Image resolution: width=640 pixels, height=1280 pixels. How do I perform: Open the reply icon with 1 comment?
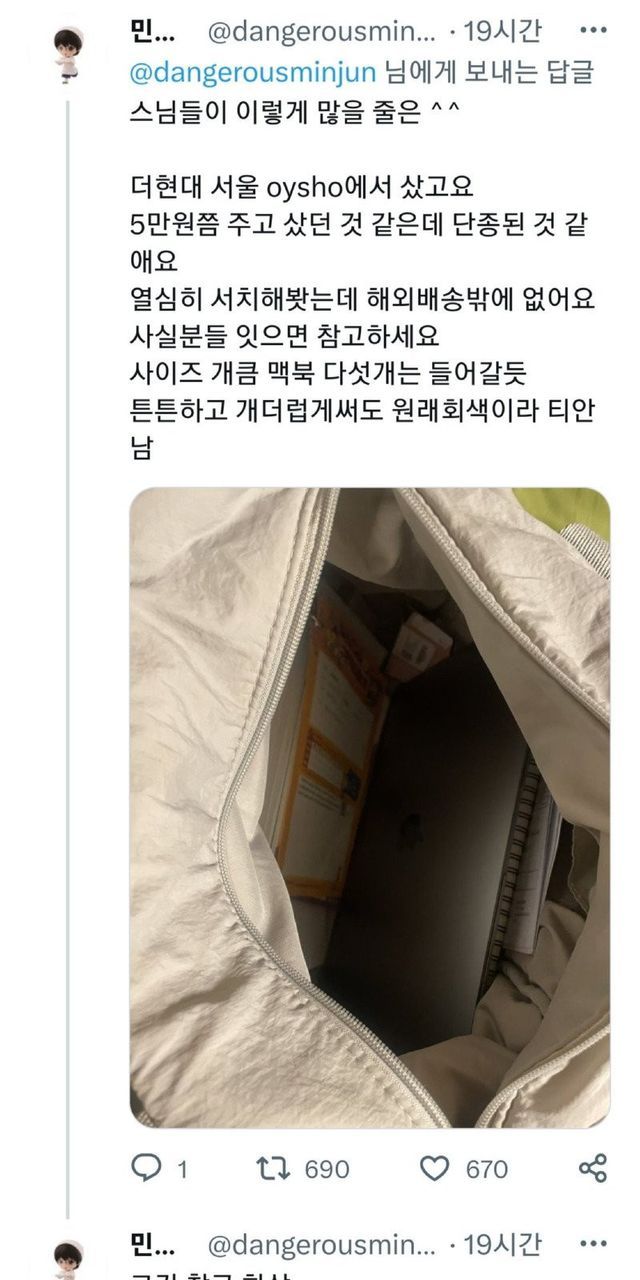click(147, 1168)
